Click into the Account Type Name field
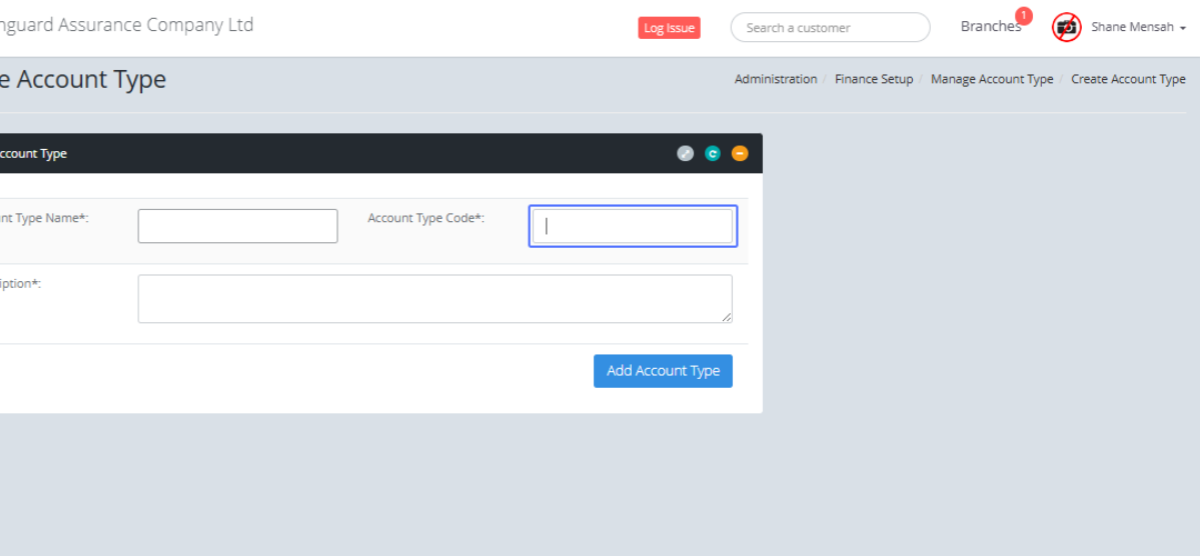This screenshot has width=1200, height=556. 237,226
